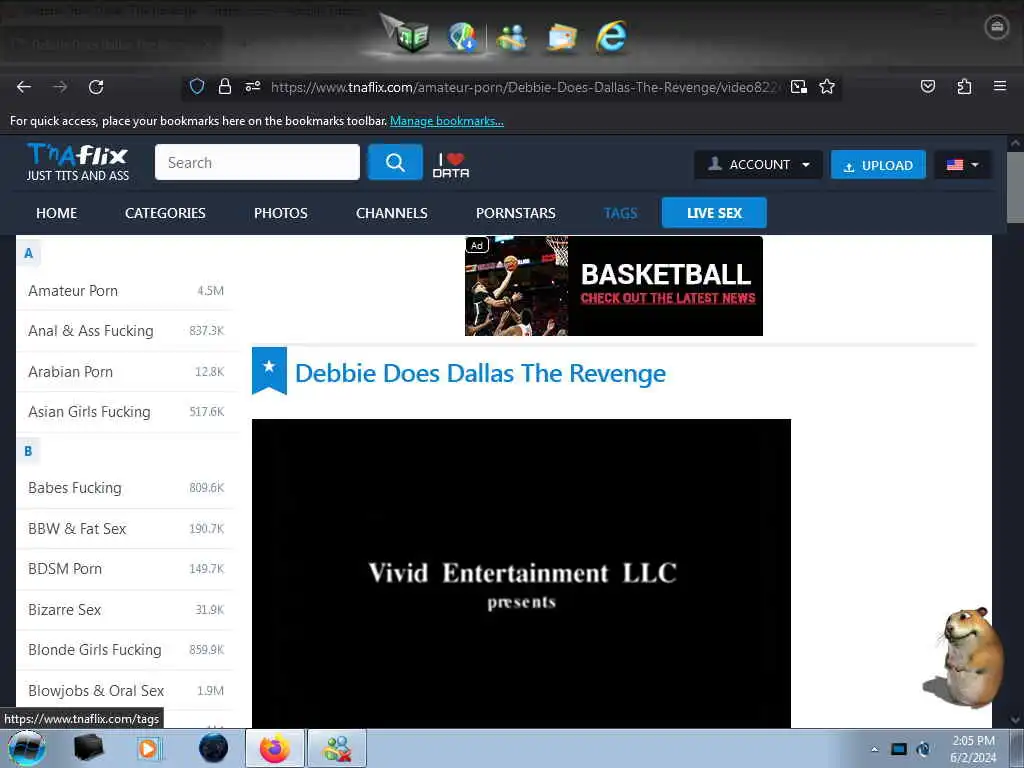
Task: Reload the page with the refresh icon
Action: [x=96, y=87]
